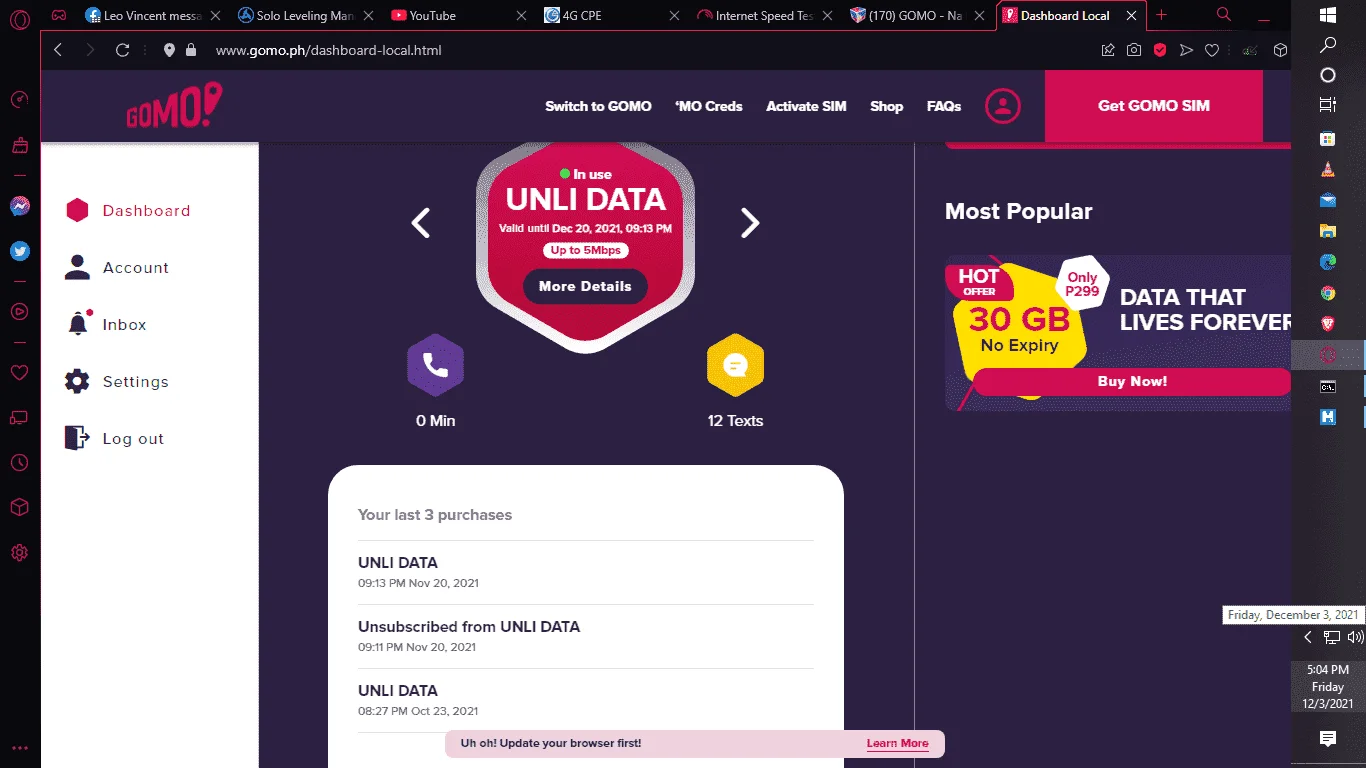This screenshot has height=768, width=1366.
Task: Open a new tab with plus button
Action: (x=1161, y=15)
